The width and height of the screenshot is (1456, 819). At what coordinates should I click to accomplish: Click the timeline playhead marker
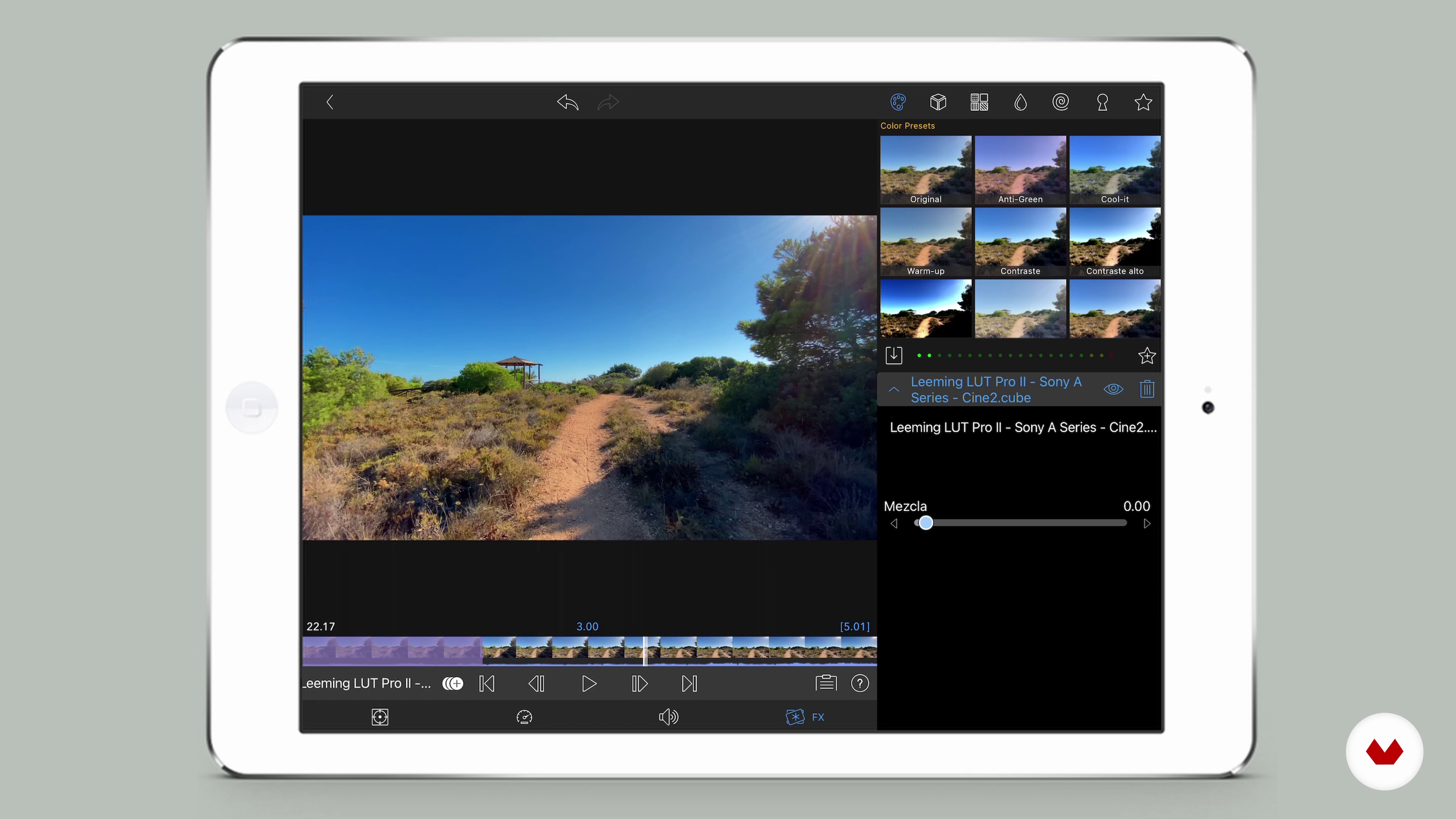tap(645, 651)
